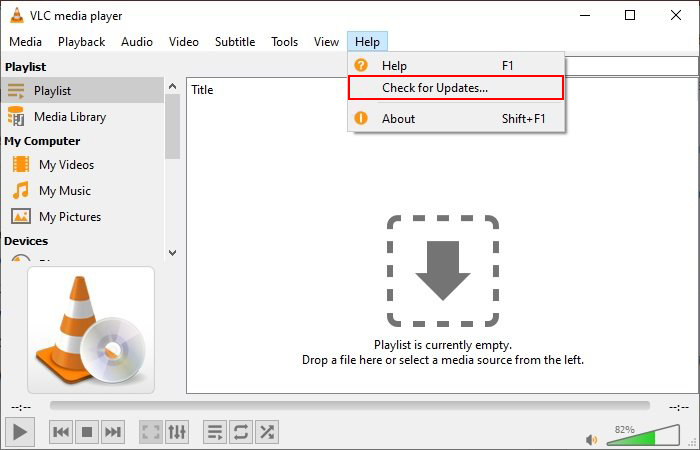
Task: Click the My Music note icon
Action: tap(21, 190)
